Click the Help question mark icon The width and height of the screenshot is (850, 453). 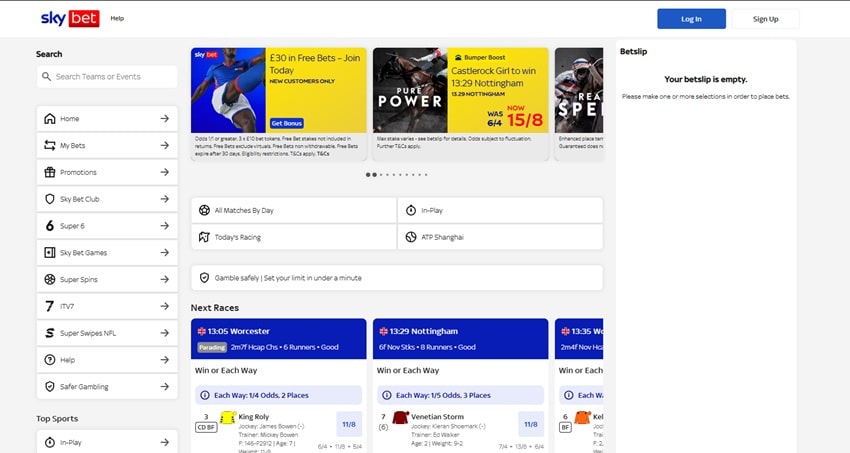(49, 360)
